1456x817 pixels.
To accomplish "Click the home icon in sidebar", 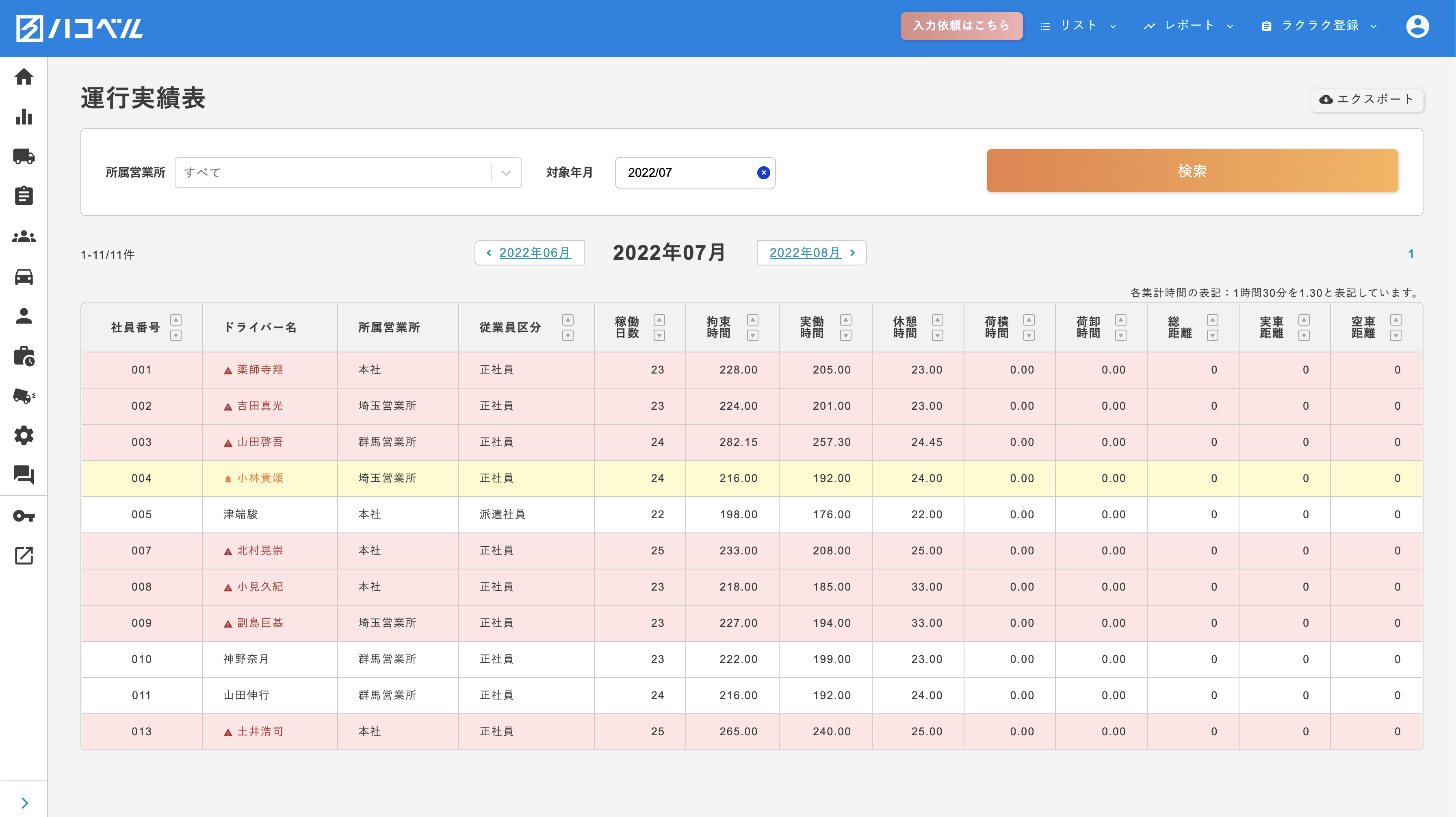I will (24, 76).
